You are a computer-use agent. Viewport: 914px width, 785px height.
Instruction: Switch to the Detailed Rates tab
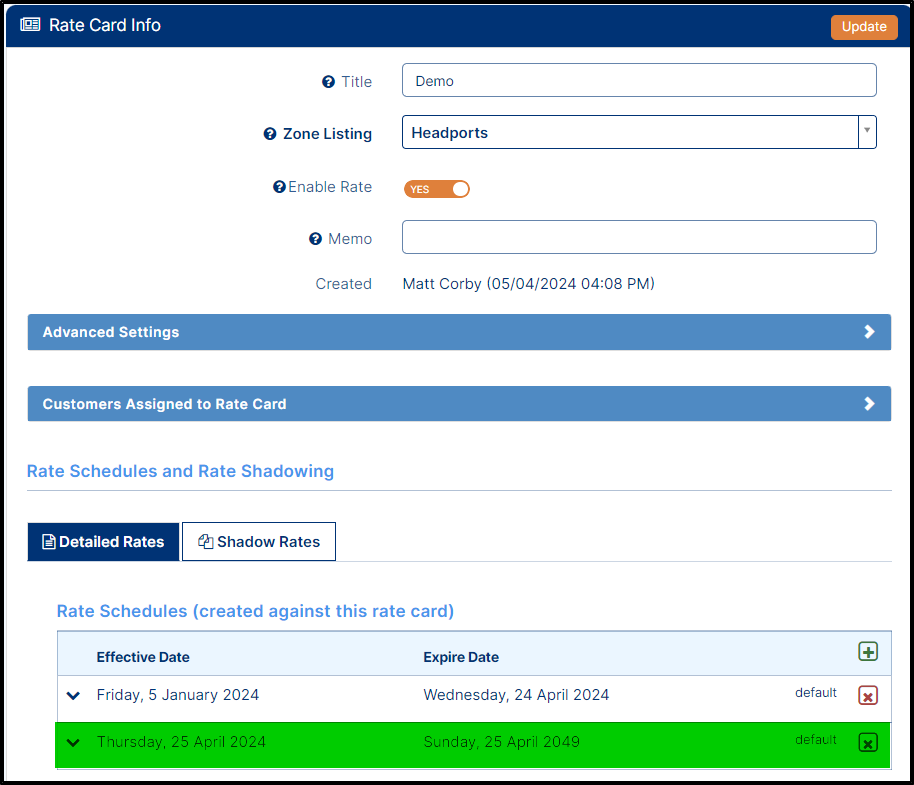[x=103, y=542]
